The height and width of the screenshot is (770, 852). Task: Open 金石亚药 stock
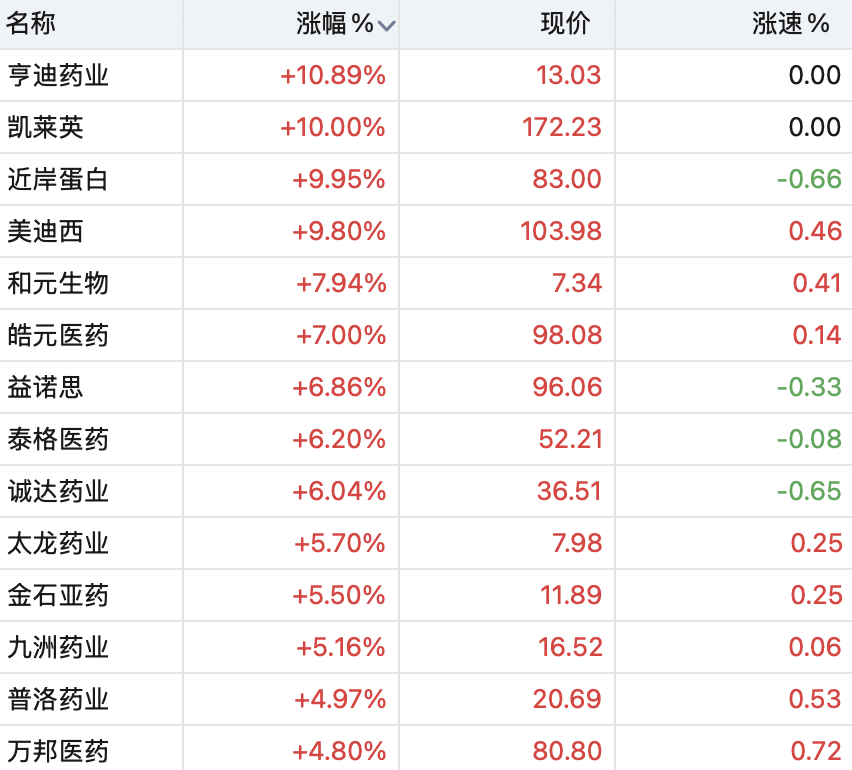58,595
